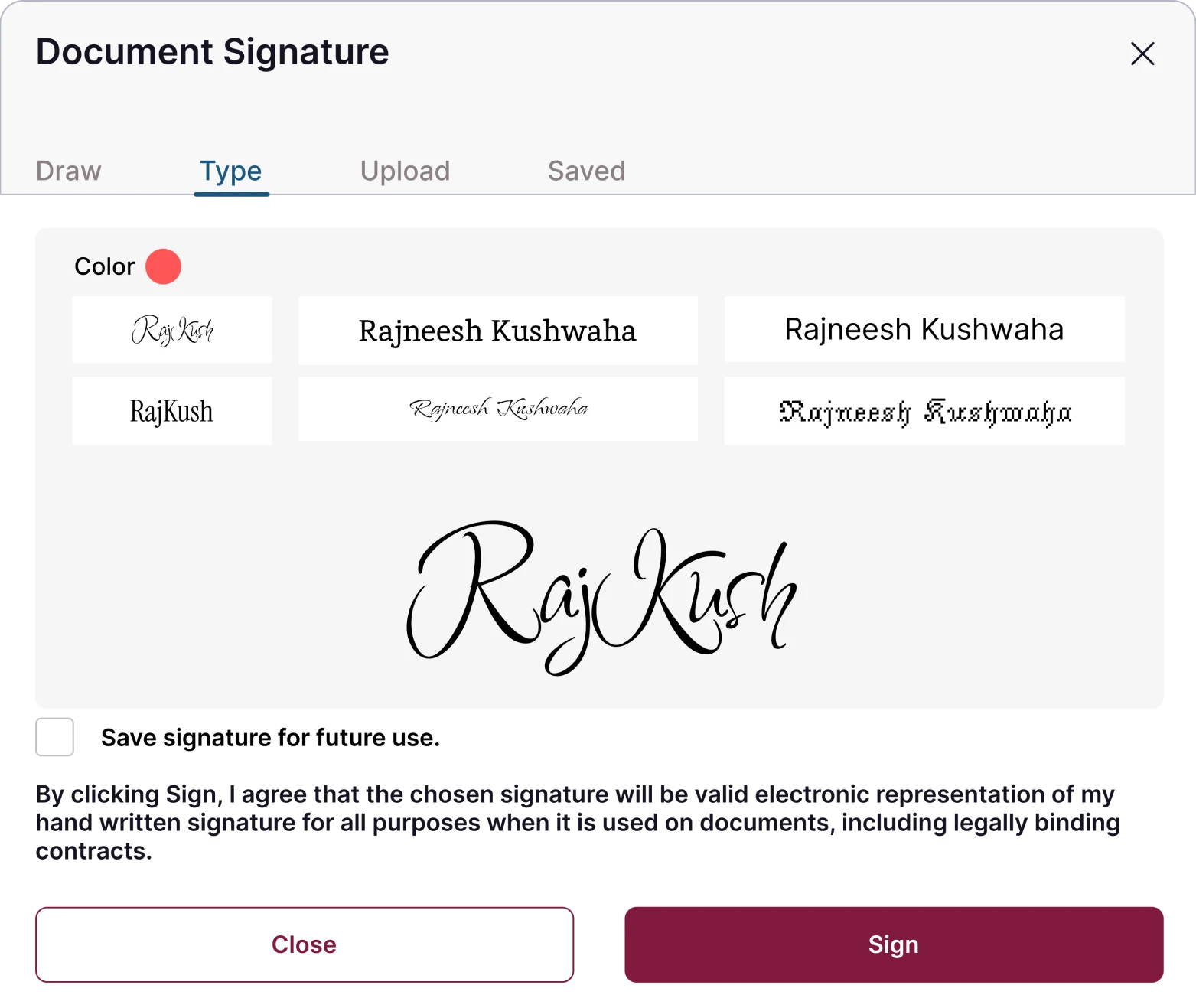
Task: Switch to the Draw tab
Action: coord(69,171)
